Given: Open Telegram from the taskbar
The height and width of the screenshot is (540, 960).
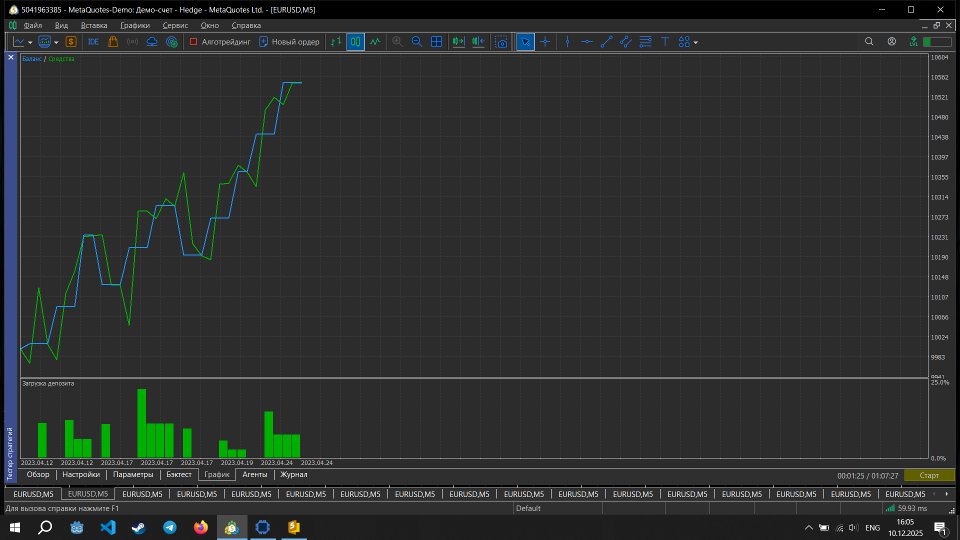Looking at the screenshot, I should pyautogui.click(x=170, y=527).
